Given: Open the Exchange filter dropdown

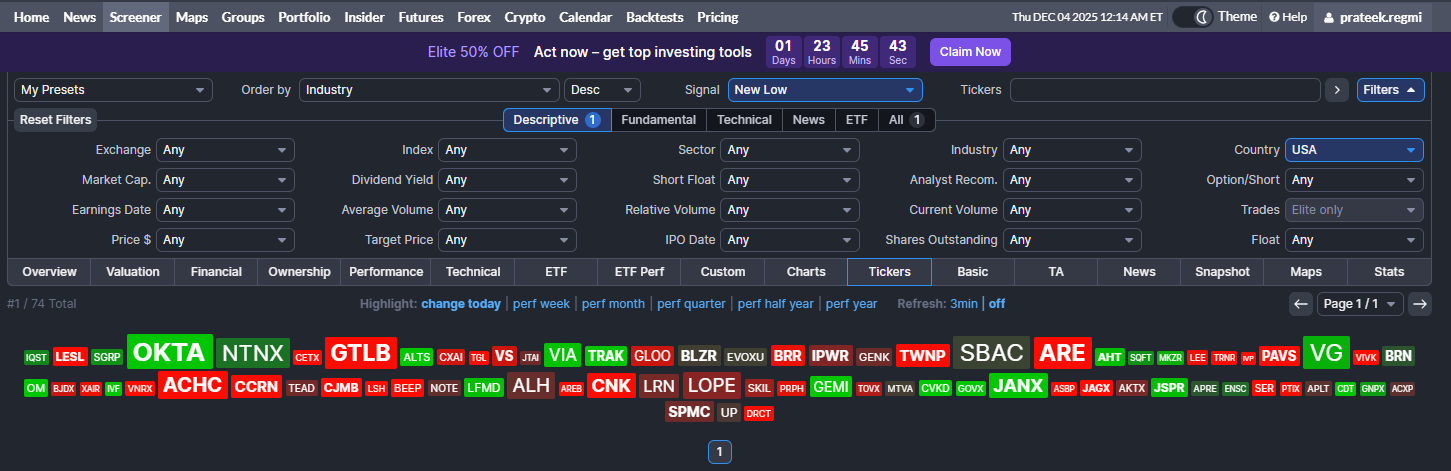Looking at the screenshot, I should pyautogui.click(x=225, y=150).
